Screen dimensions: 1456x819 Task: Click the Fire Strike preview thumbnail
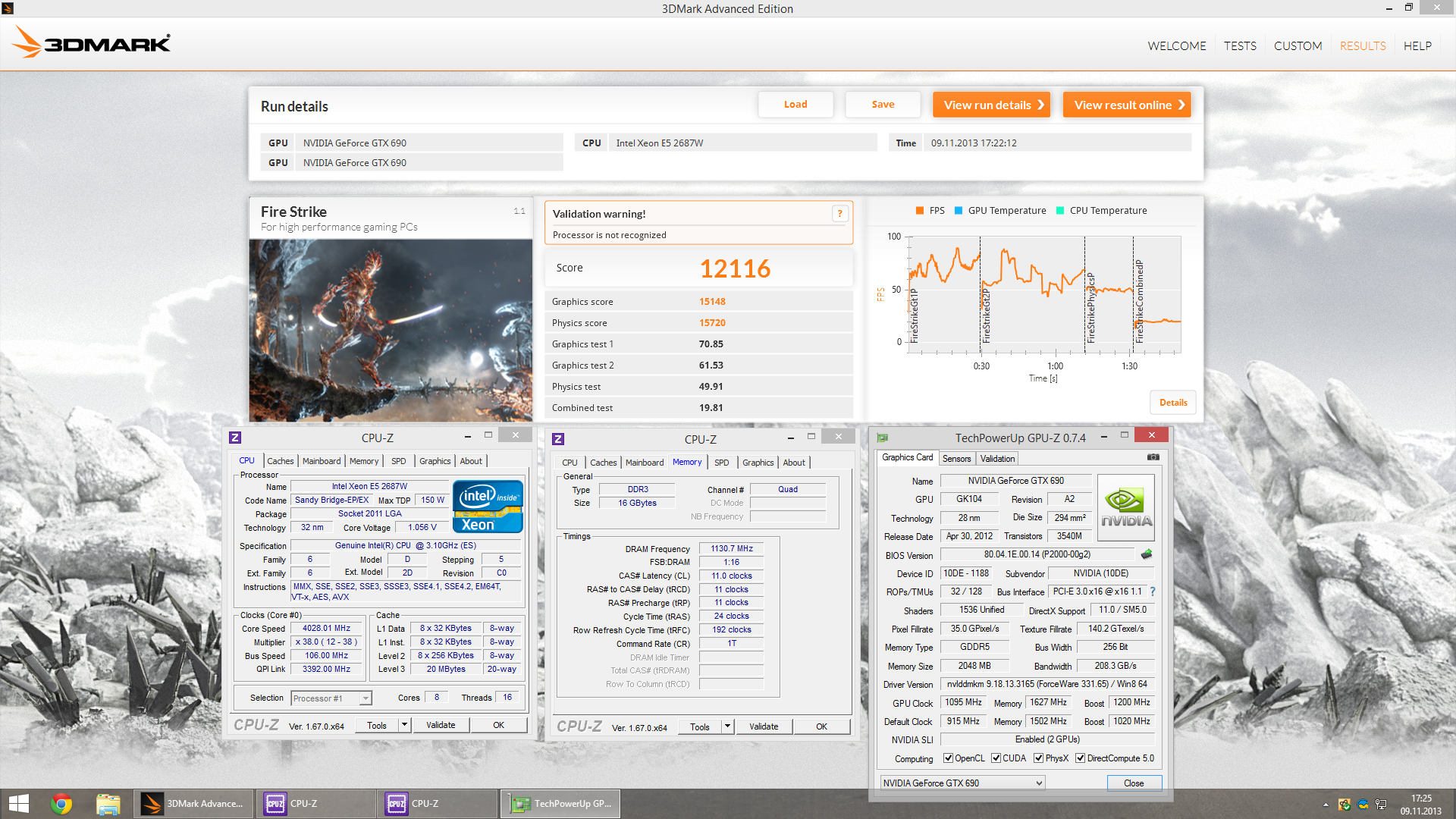coord(391,331)
